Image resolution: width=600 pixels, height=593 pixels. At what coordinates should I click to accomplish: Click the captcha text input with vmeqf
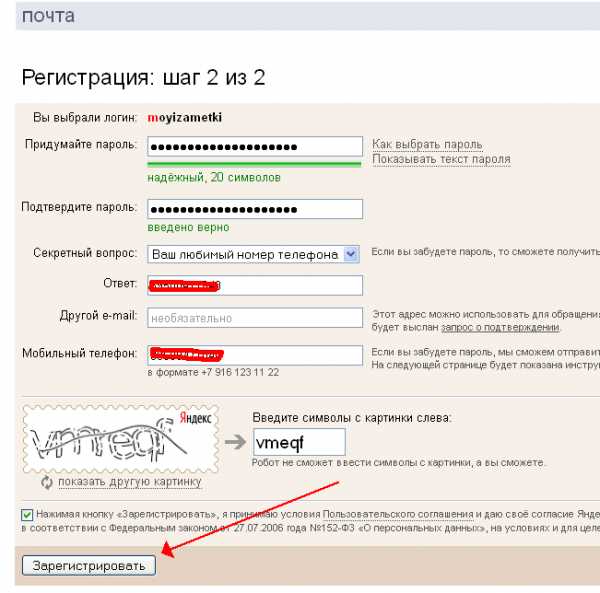299,442
